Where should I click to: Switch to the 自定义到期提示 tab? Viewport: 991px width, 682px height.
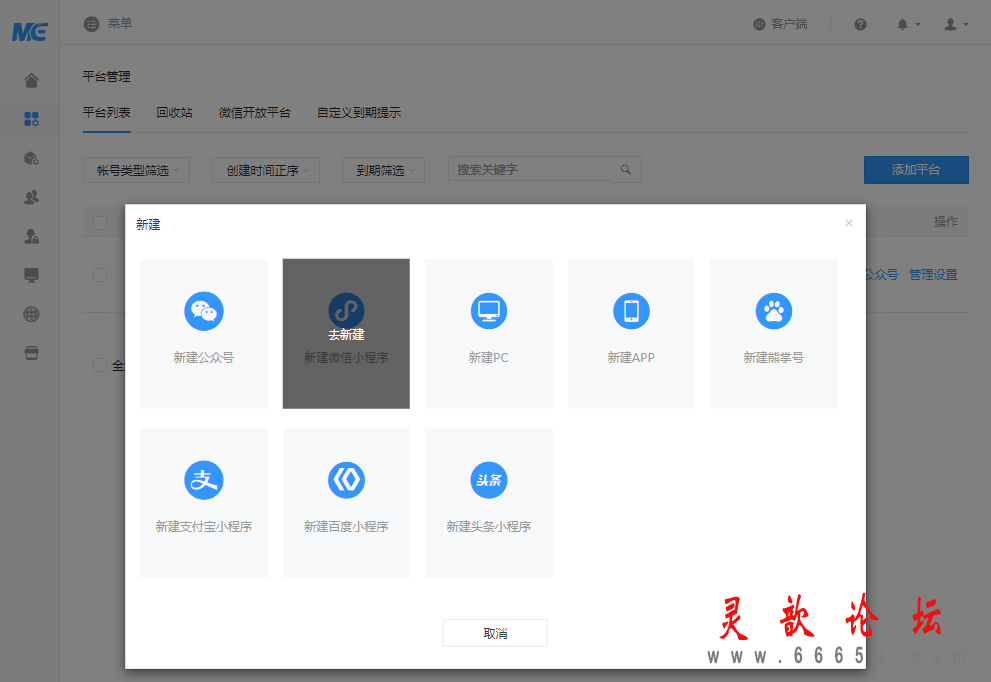pos(359,113)
